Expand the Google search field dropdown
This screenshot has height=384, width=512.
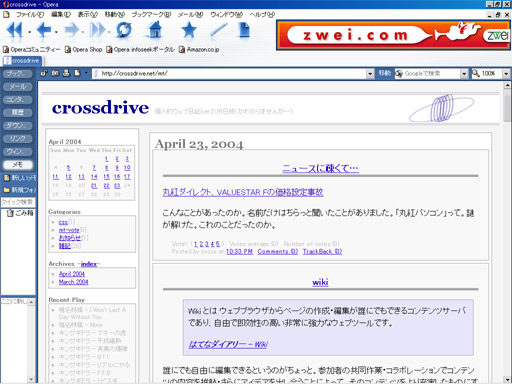tap(464, 74)
